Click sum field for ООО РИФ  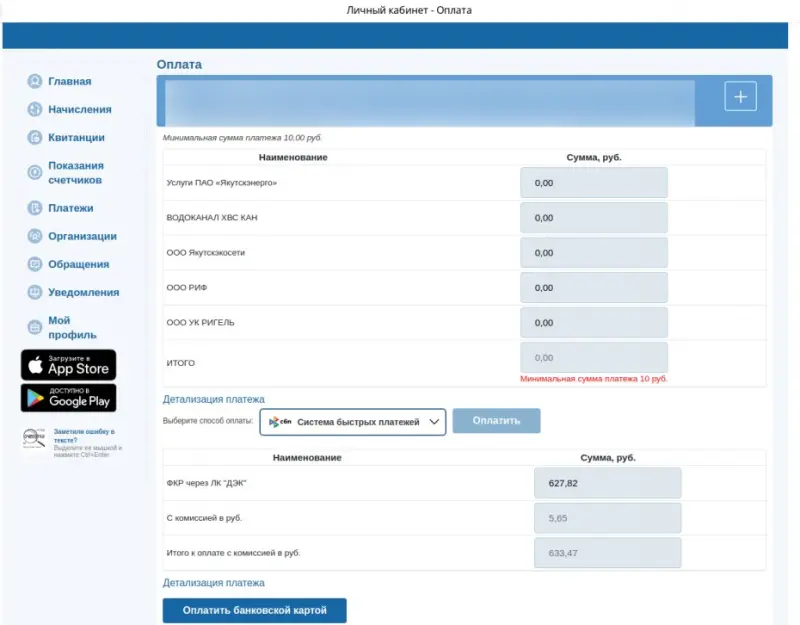tap(594, 288)
